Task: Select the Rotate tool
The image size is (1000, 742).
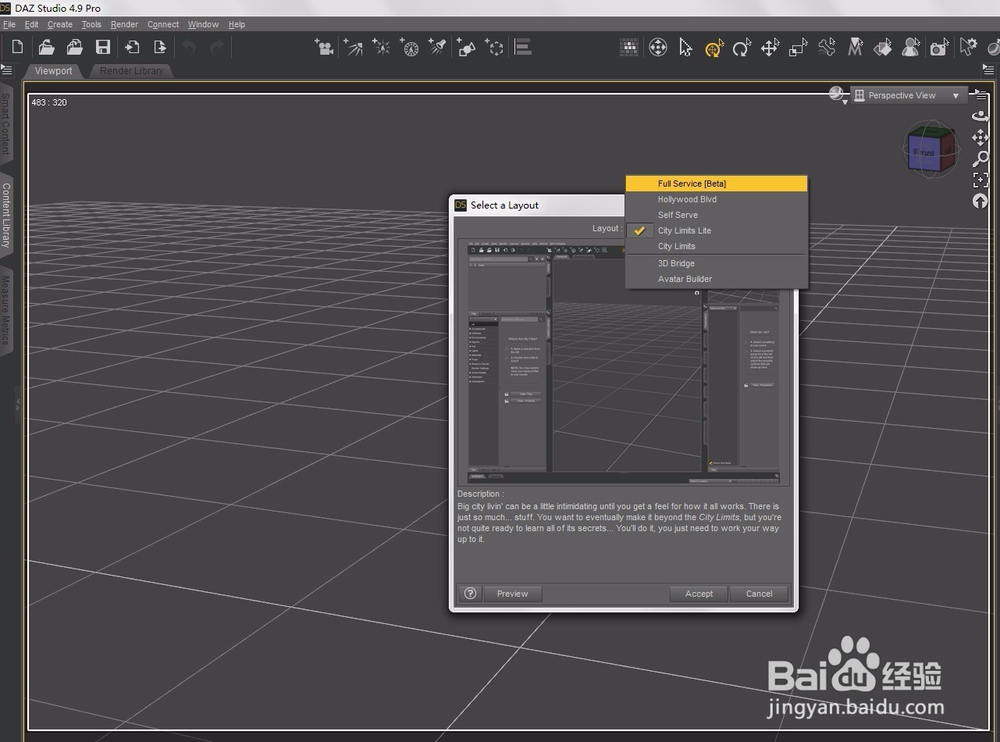Action: (x=742, y=48)
